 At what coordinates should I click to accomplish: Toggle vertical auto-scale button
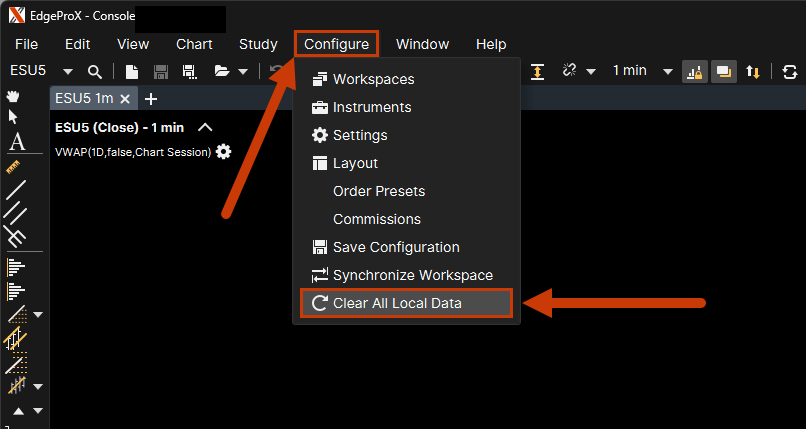[x=537, y=71]
